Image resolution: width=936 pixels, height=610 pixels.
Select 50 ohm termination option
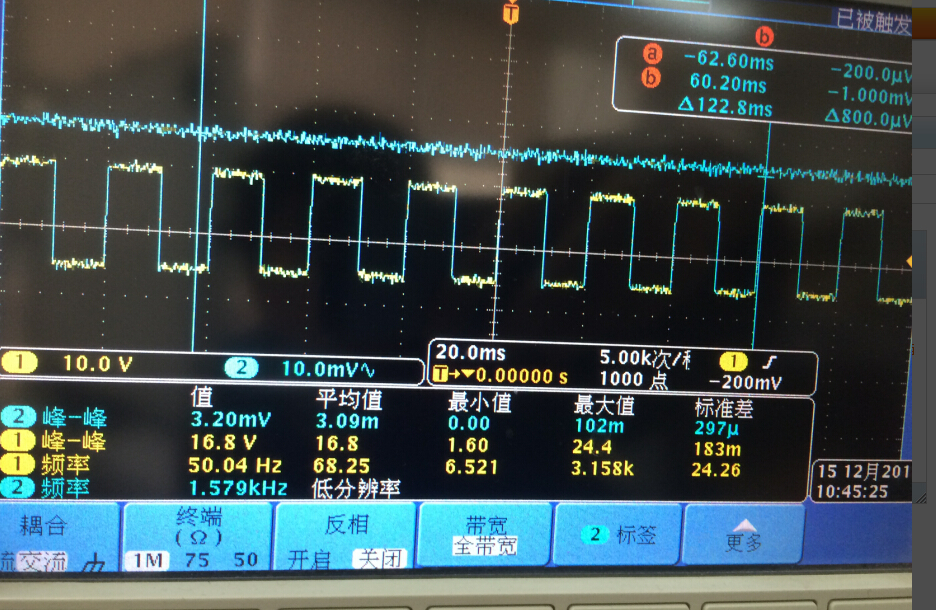pyautogui.click(x=245, y=560)
